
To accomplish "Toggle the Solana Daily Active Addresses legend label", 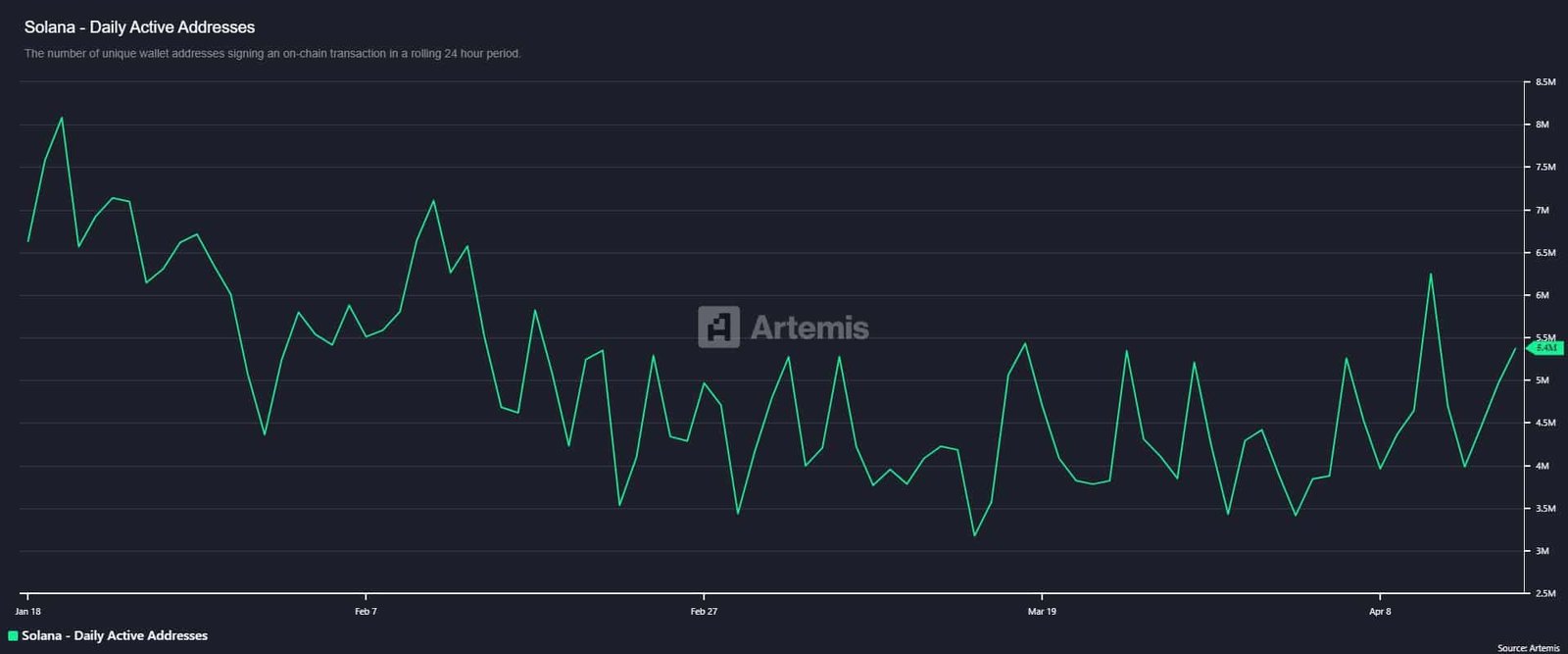I will click(x=115, y=635).
